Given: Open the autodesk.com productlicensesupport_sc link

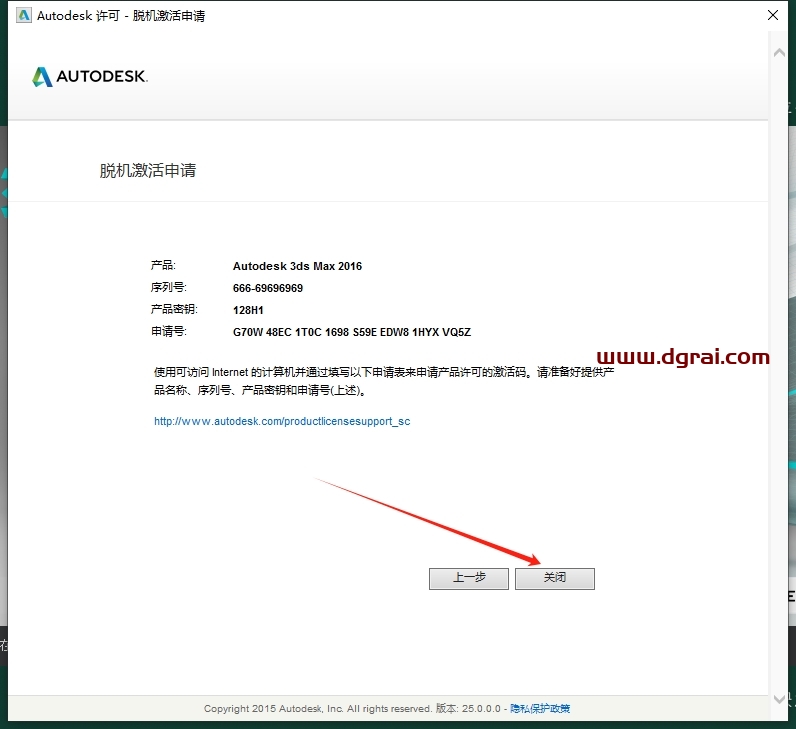Looking at the screenshot, I should click(282, 421).
